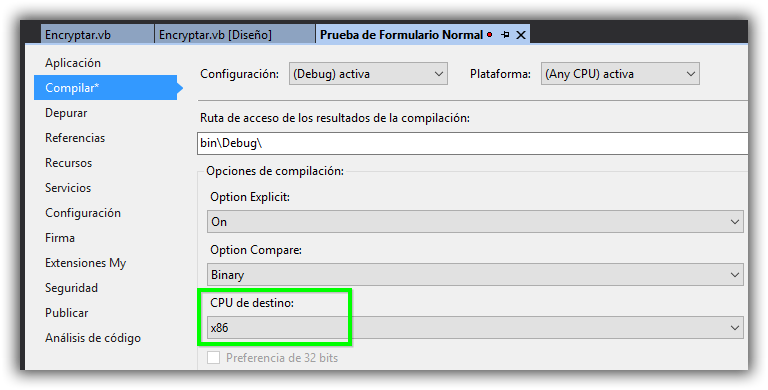Close the Prueba de Formulario Normal tab
The height and width of the screenshot is (390, 768).
(x=521, y=35)
